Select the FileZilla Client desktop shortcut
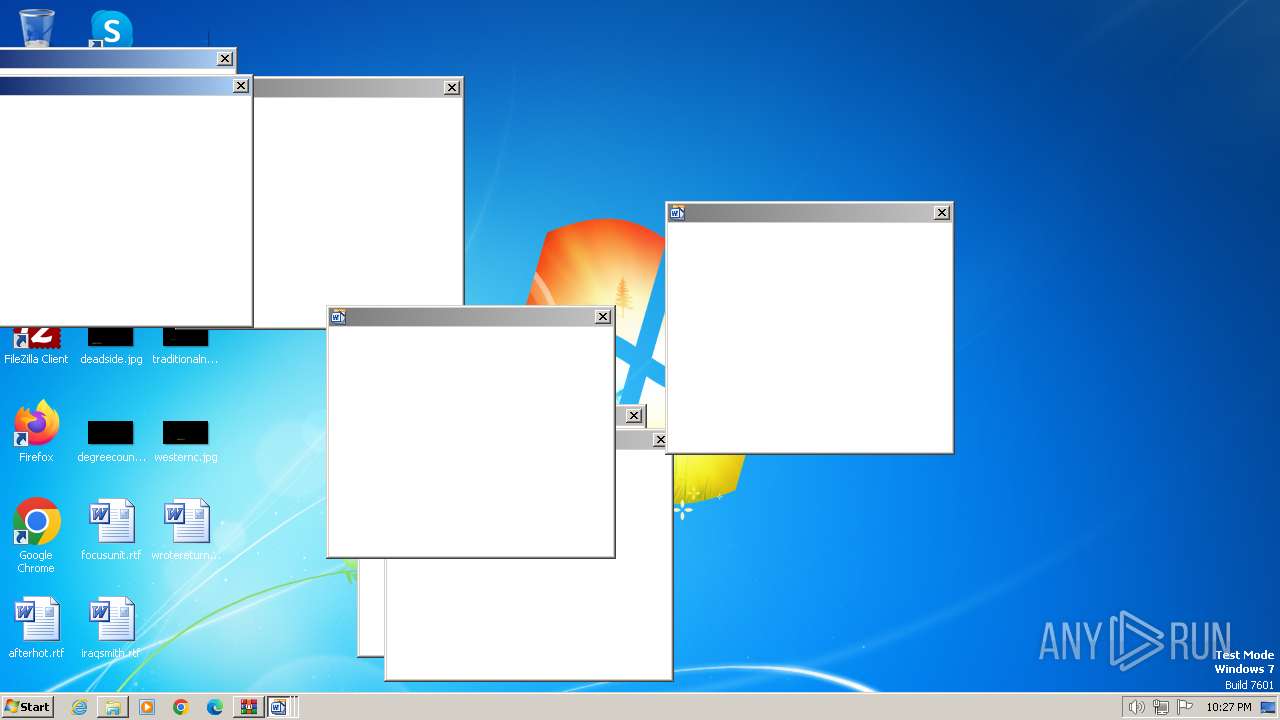Viewport: 1280px width, 720px height. tap(36, 347)
